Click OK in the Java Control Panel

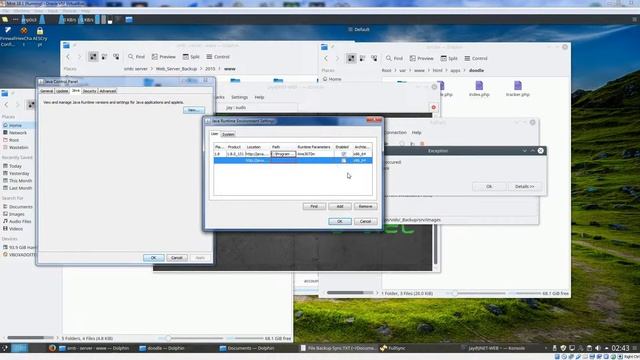153,258
